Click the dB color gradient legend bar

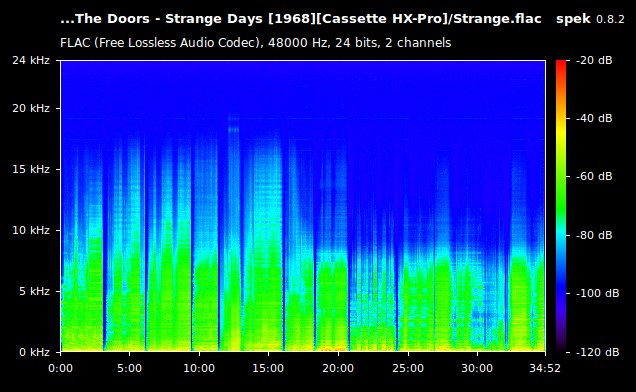tap(561, 206)
